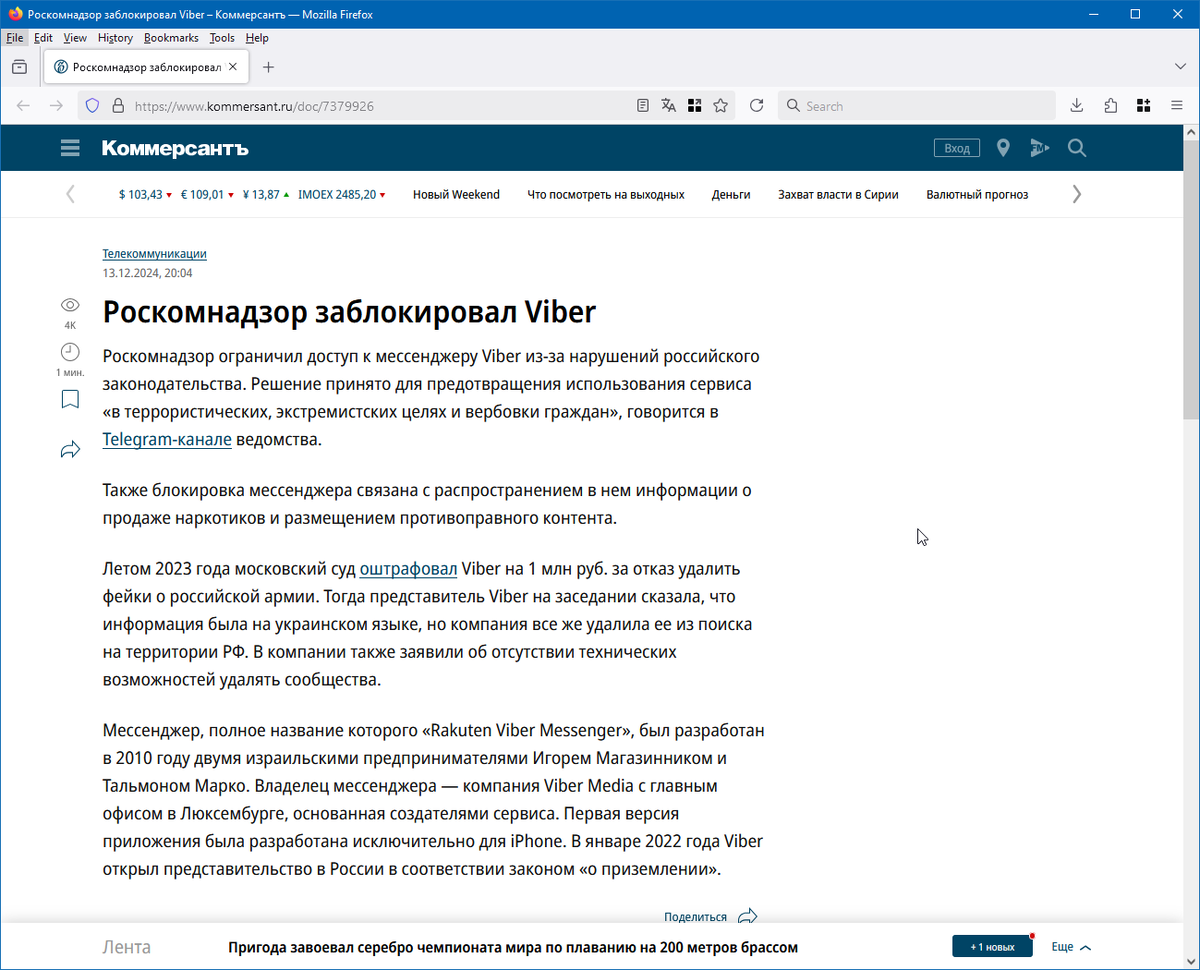Open site search magnifier in the header
Image resolution: width=1200 pixels, height=970 pixels.
(x=1077, y=148)
